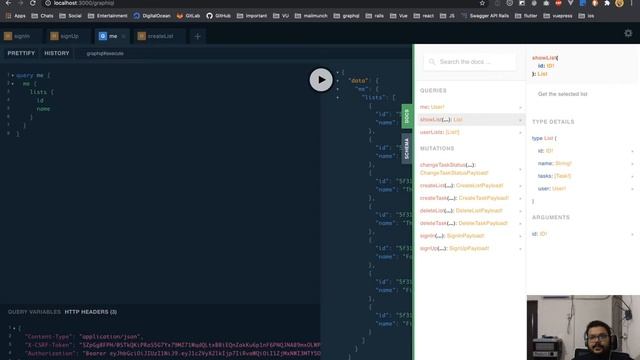
Task: Open the Entertainment bookmark folder
Action: point(107,16)
